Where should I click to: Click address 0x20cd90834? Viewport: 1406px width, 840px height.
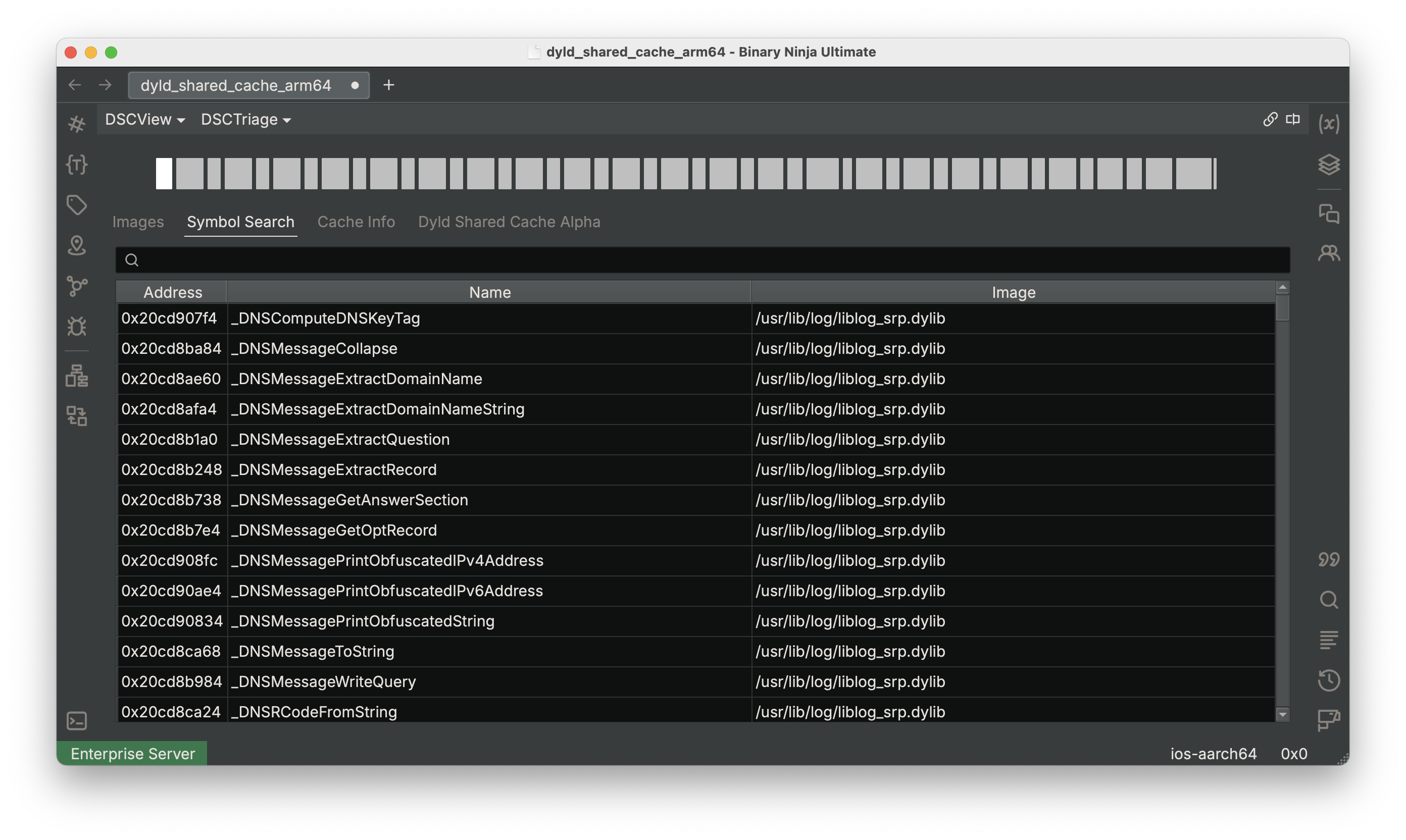pos(172,621)
